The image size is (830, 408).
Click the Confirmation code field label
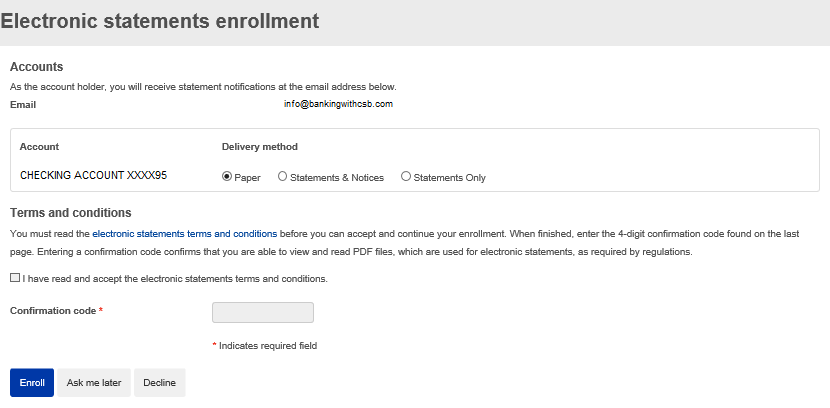(x=53, y=311)
